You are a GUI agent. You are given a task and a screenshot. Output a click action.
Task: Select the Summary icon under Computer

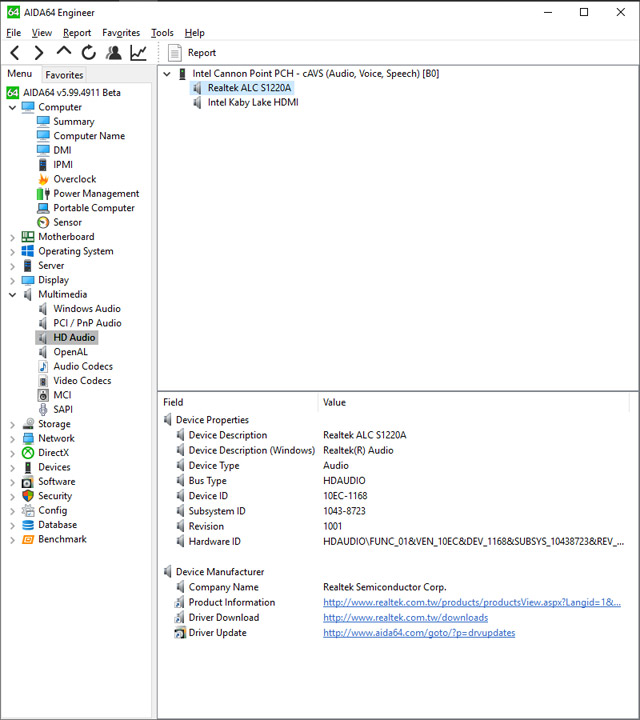43,121
